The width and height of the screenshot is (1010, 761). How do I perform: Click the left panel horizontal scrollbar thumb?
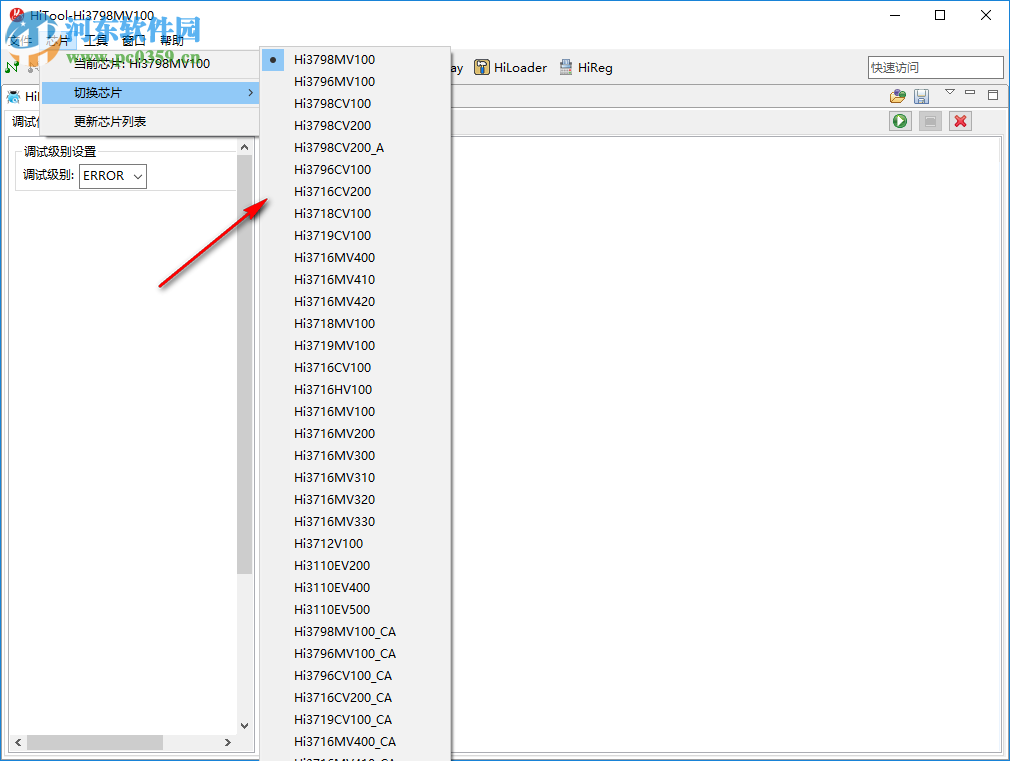[x=95, y=742]
